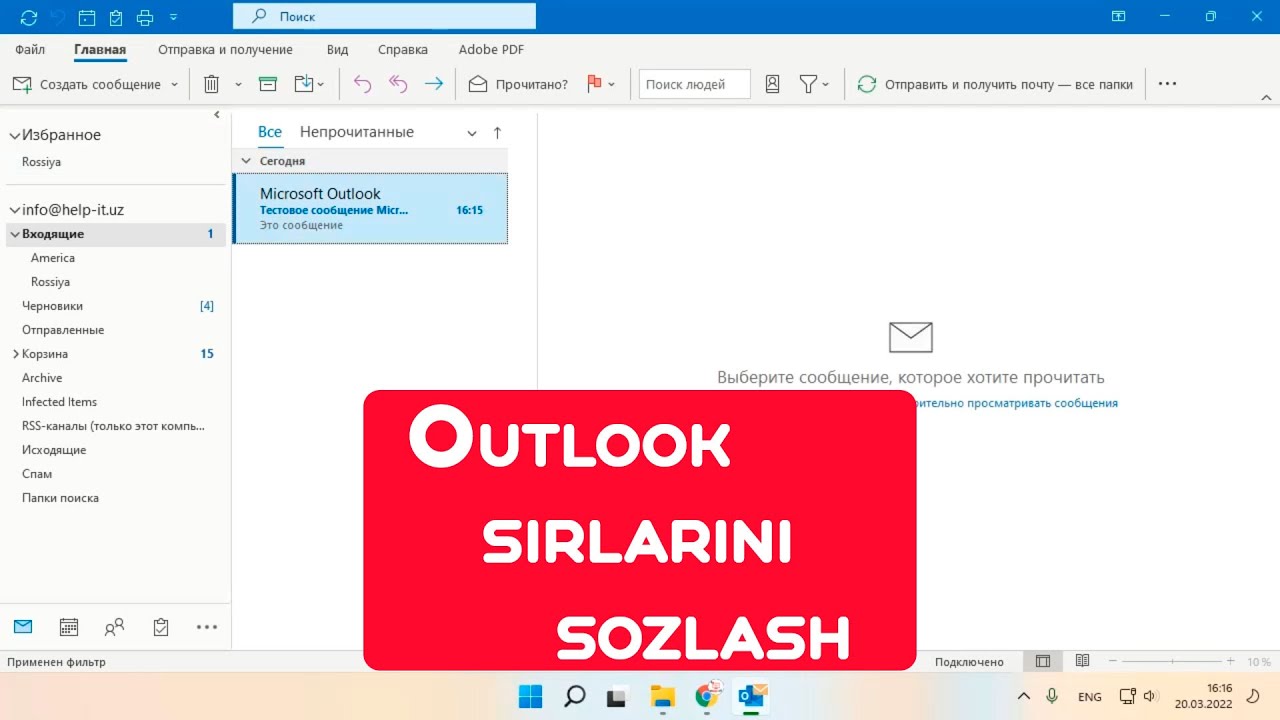This screenshot has height=720, width=1280.
Task: Open the Вид ribbon tab
Action: (x=337, y=49)
